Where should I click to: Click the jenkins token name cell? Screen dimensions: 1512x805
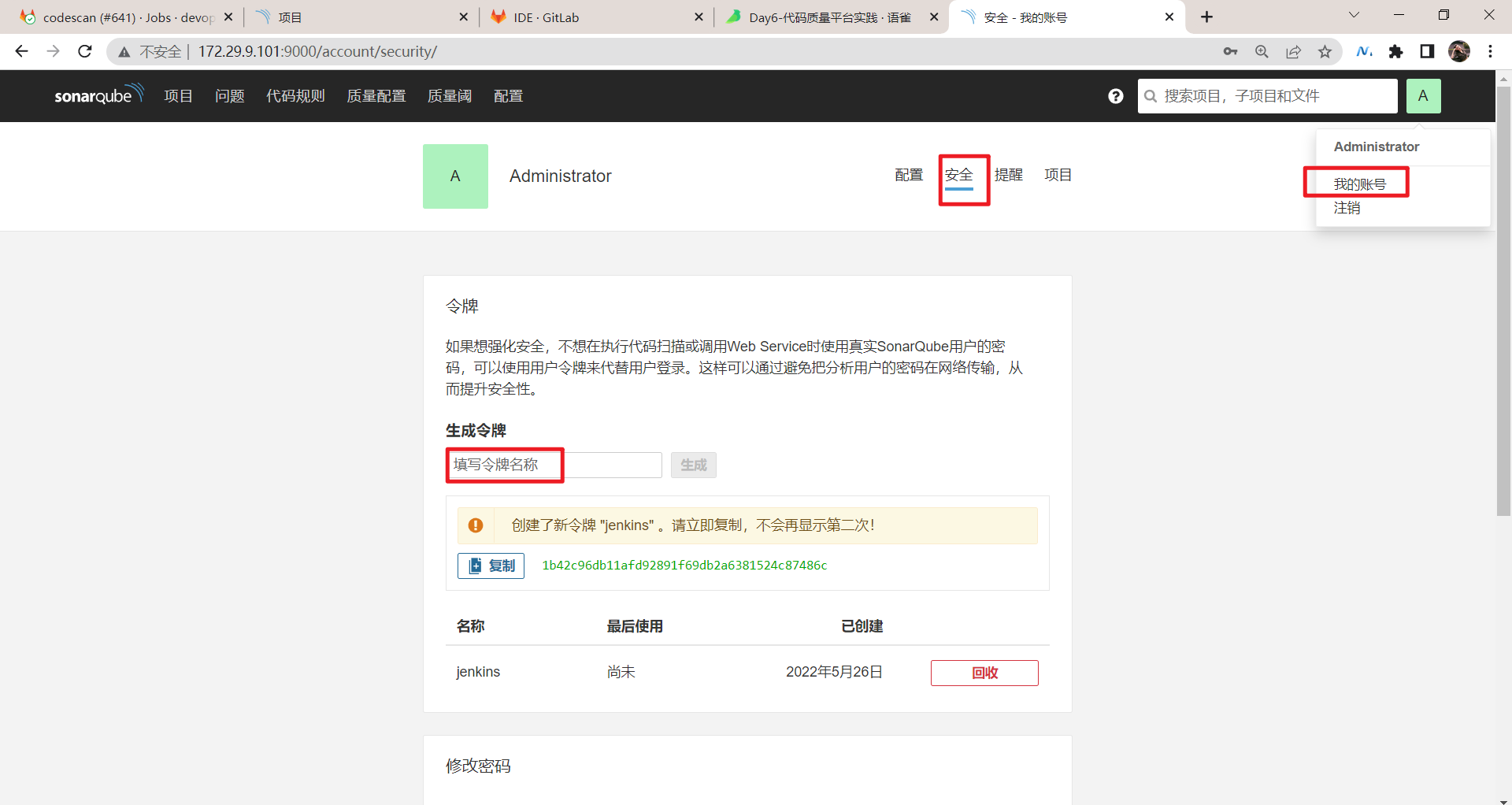478,672
